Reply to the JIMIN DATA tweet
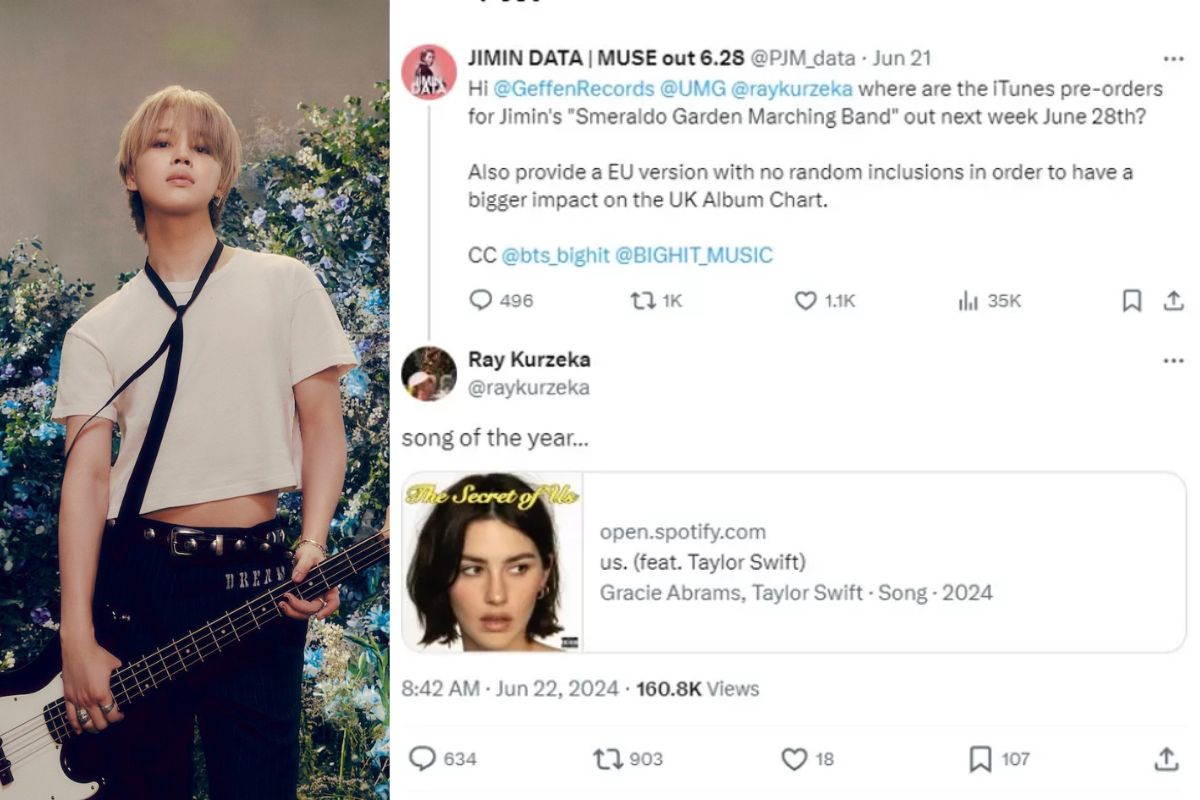1200x800 pixels. (x=481, y=300)
